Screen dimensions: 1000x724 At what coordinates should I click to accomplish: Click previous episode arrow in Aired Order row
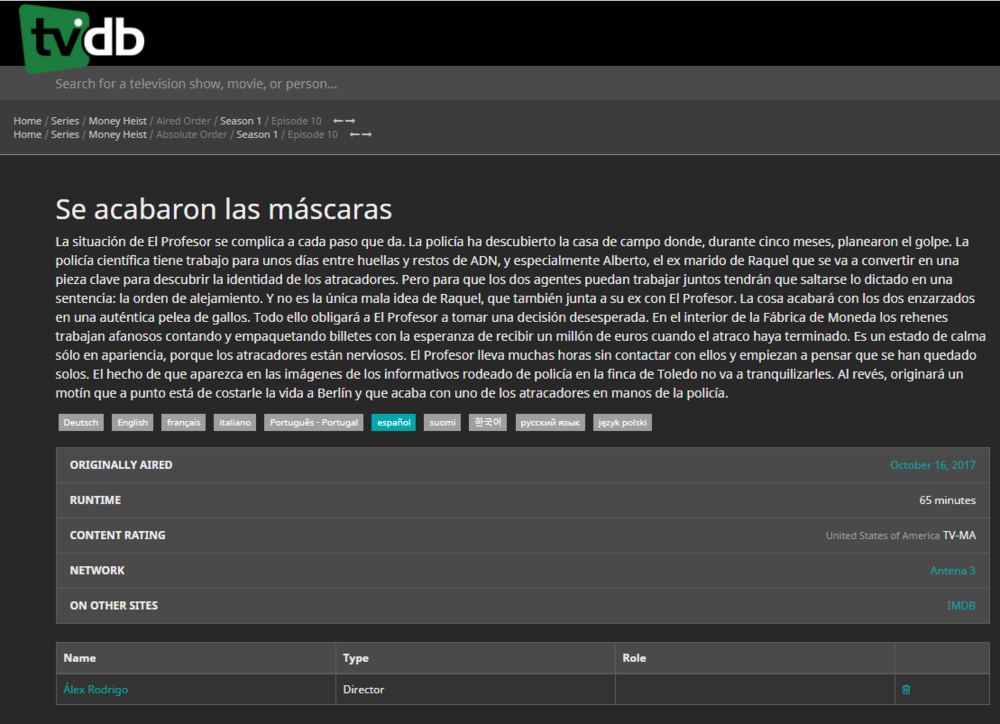click(338, 121)
